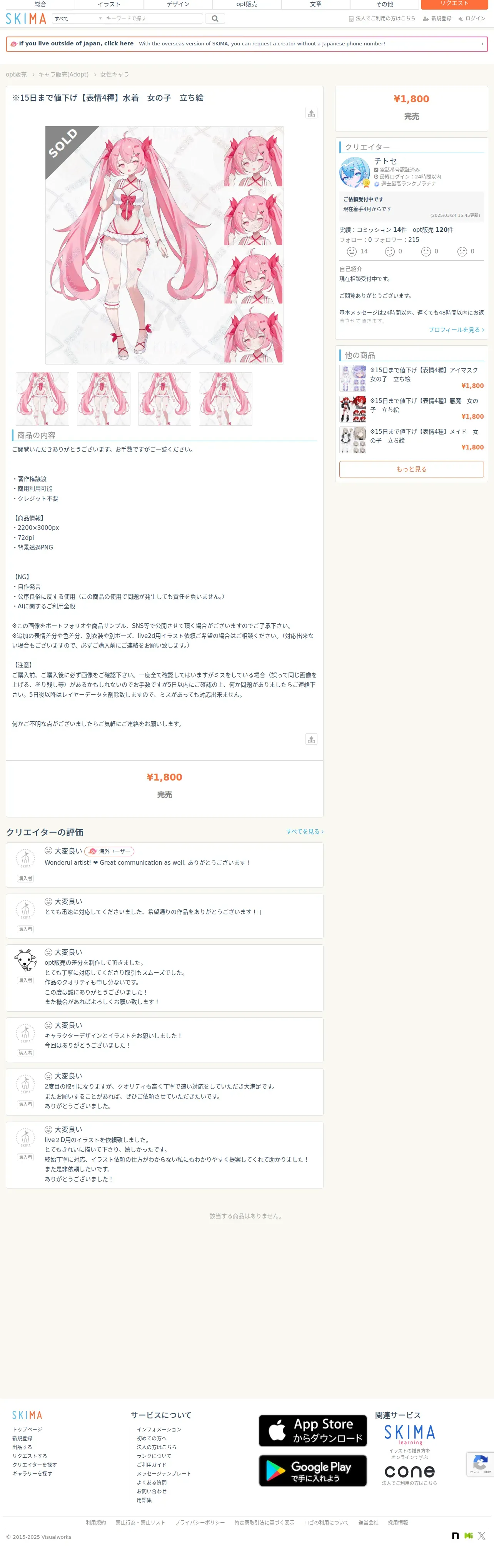The image size is (494, 1568).
Task: Click the SKIMA logo in header
Action: pos(25,18)
